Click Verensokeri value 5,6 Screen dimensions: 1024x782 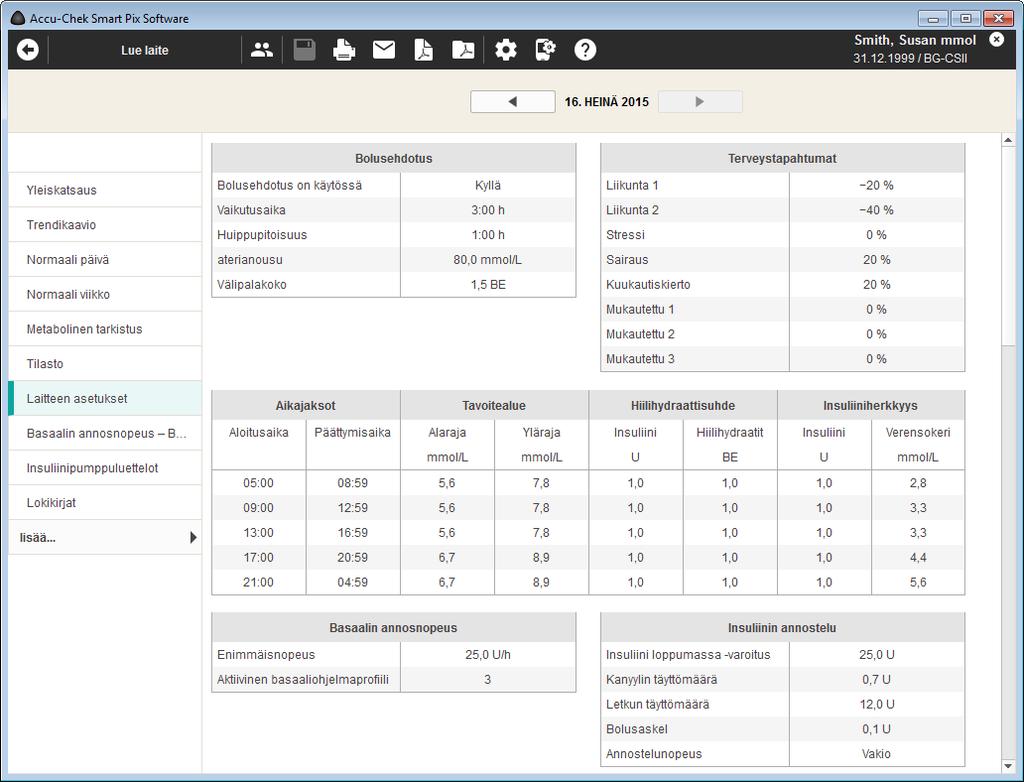point(918,582)
